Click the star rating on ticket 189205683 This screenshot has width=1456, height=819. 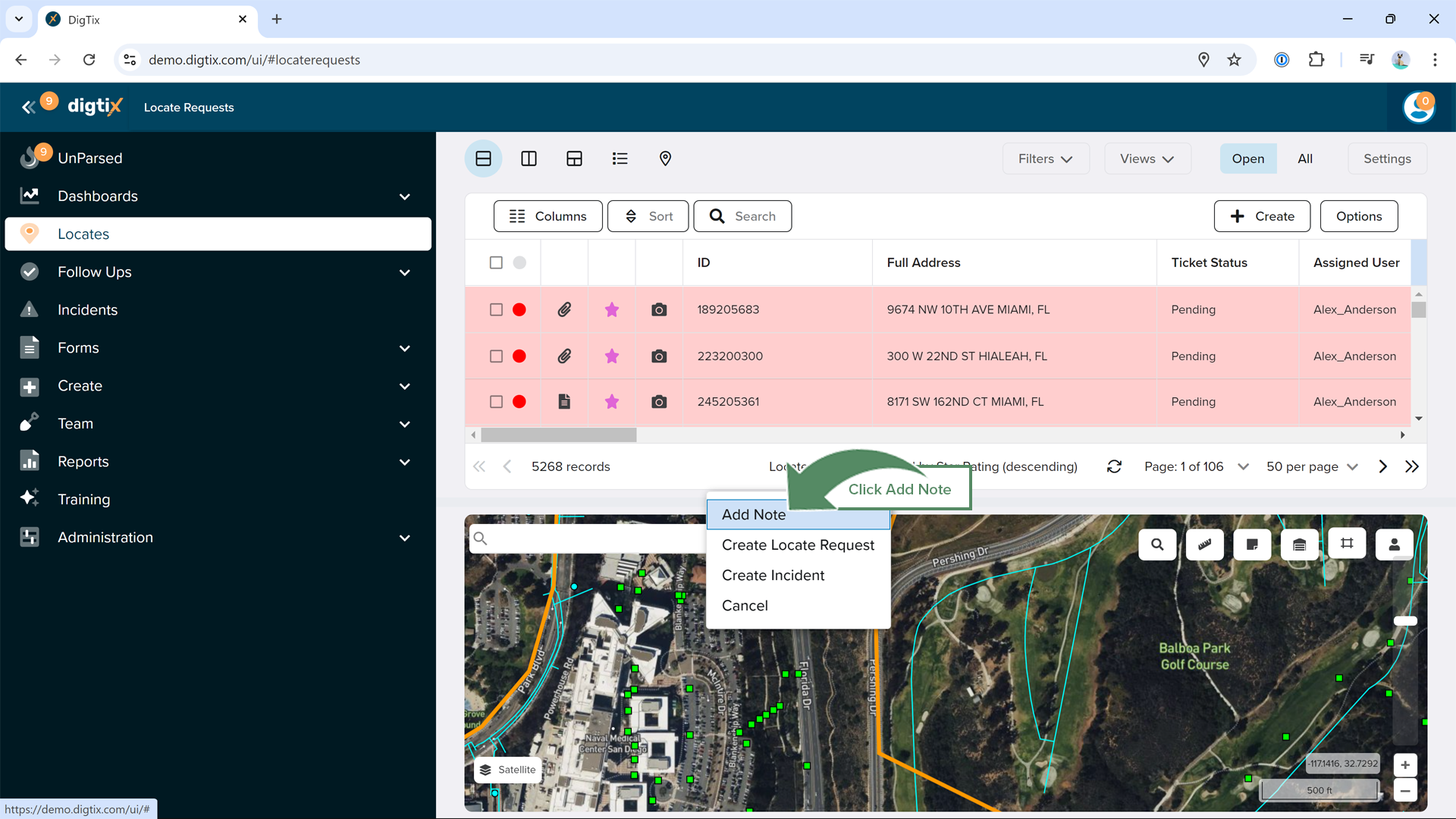coord(611,309)
